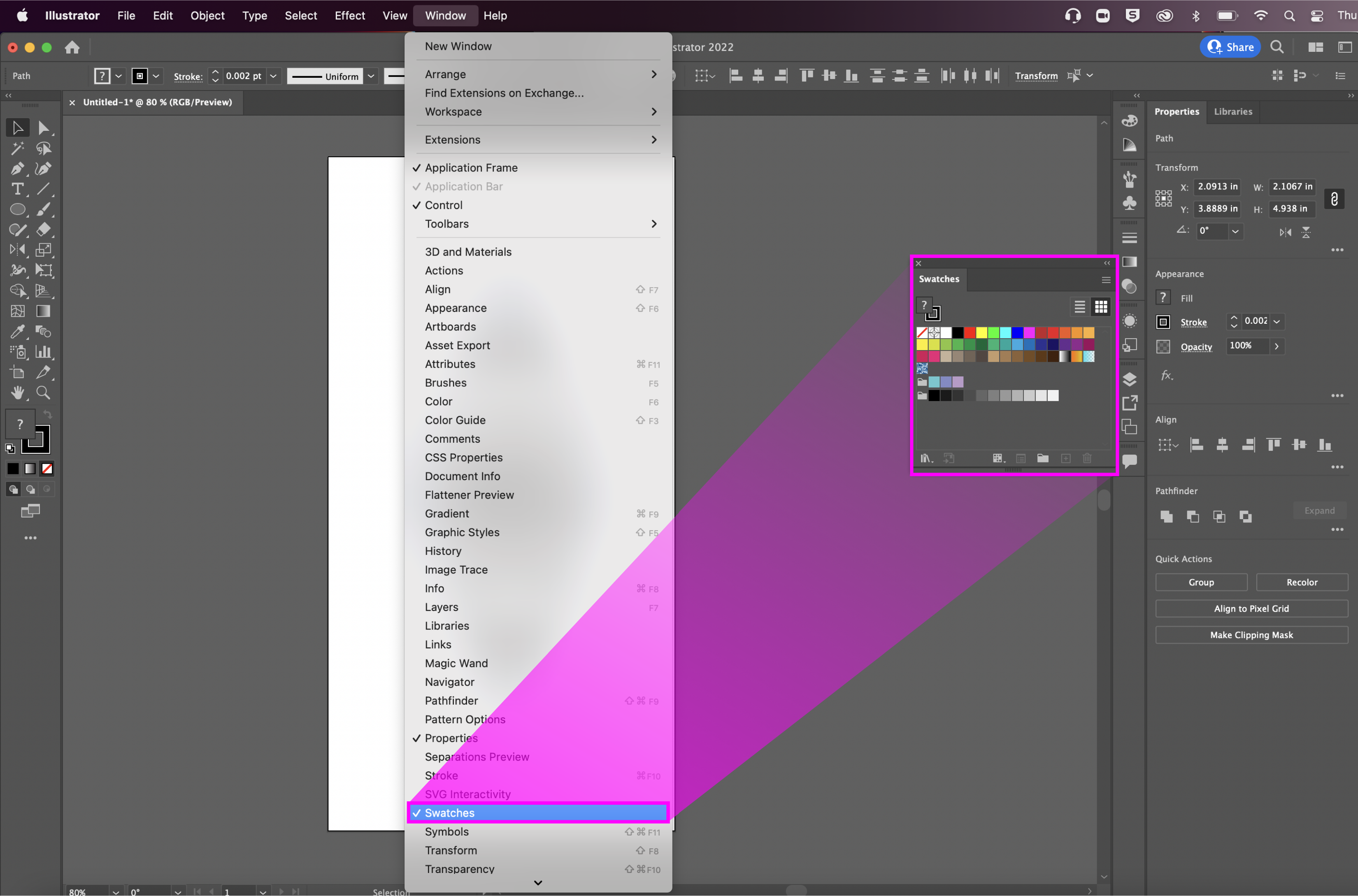Screen dimensions: 1358x896
Task: Click the Recolor button
Action: 1301,582
